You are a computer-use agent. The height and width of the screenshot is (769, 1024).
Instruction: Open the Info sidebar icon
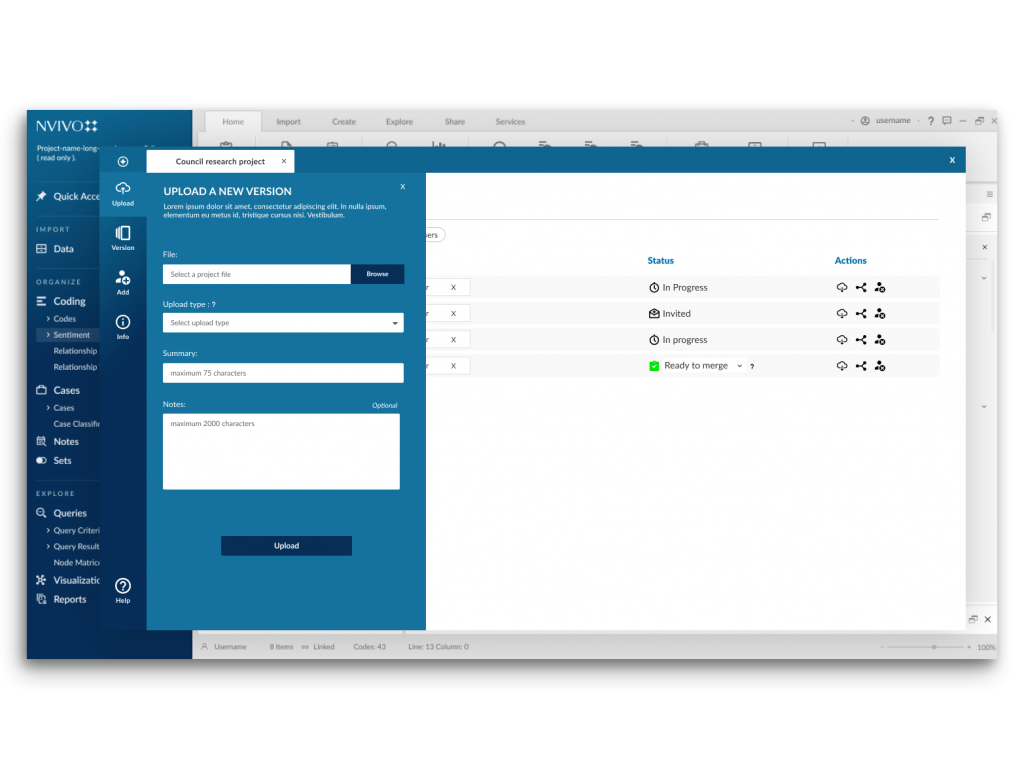click(123, 326)
